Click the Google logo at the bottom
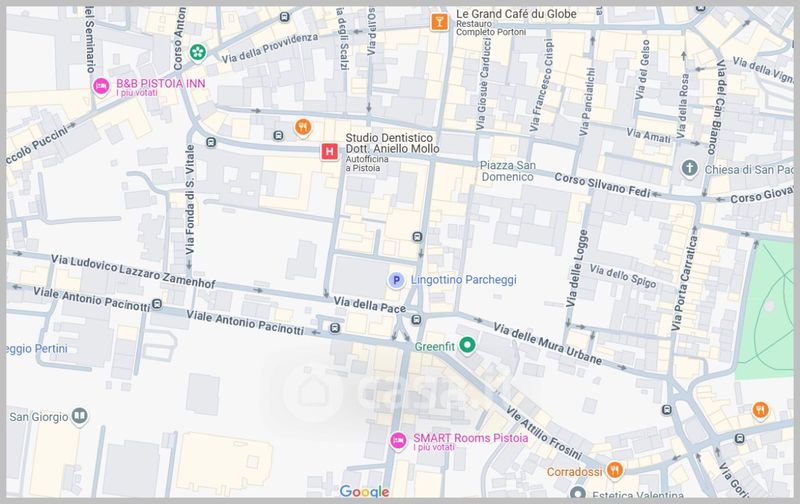This screenshot has height=504, width=800. point(364,491)
